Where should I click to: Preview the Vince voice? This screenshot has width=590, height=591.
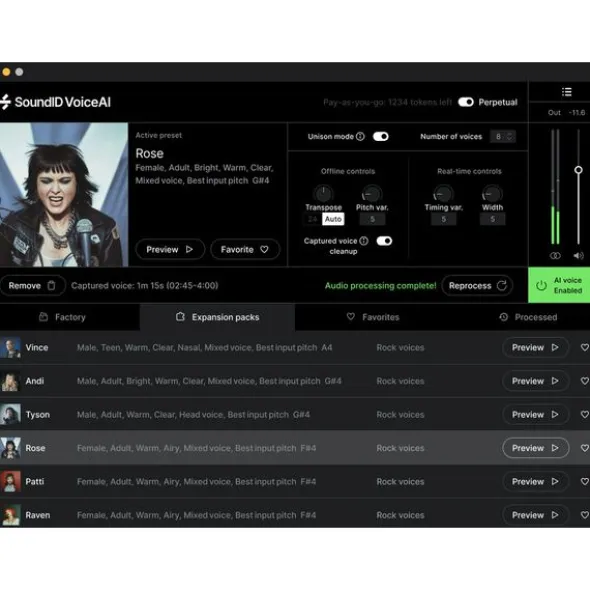(535, 348)
